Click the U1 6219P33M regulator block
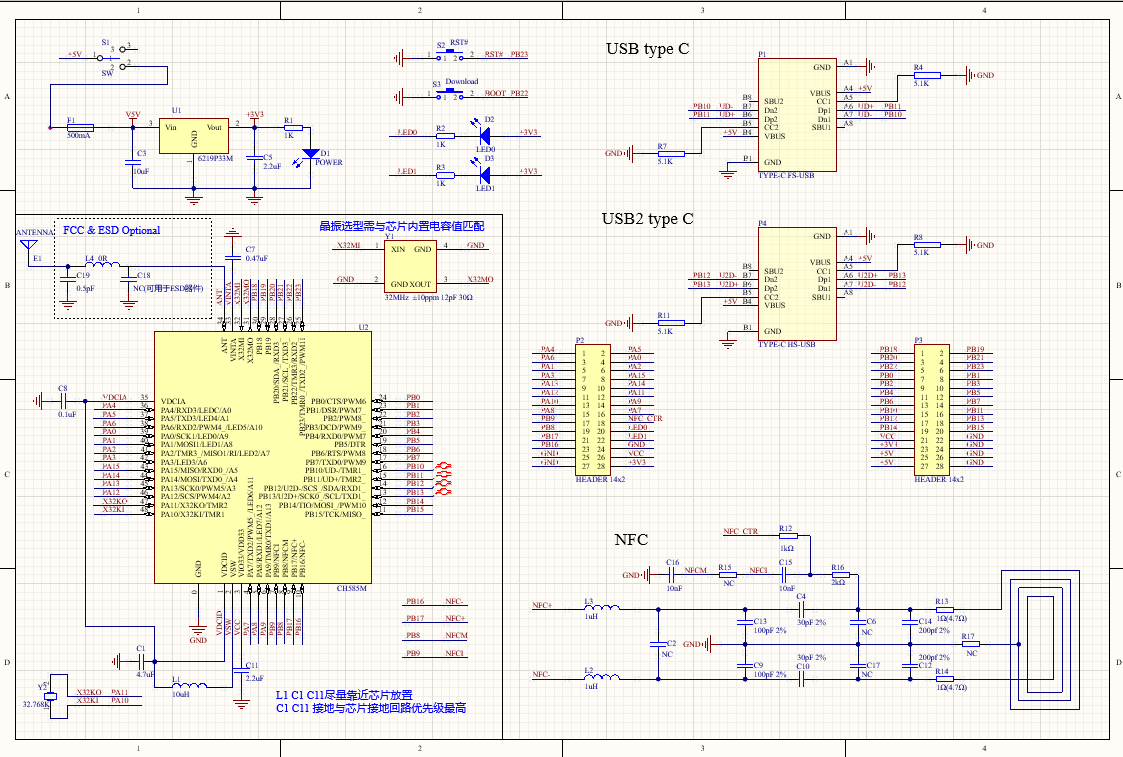 [x=194, y=136]
